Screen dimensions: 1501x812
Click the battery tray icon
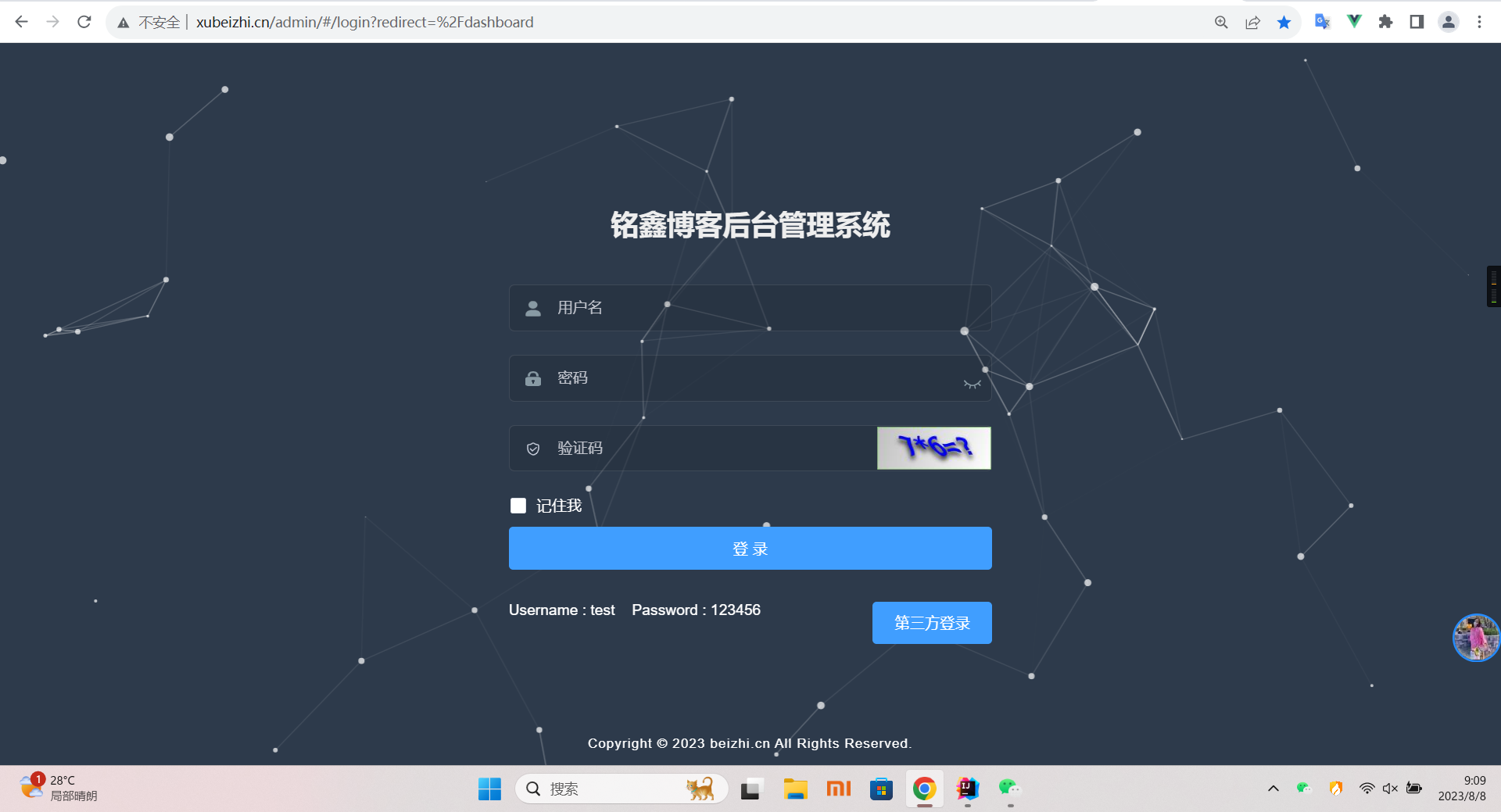tap(1414, 788)
